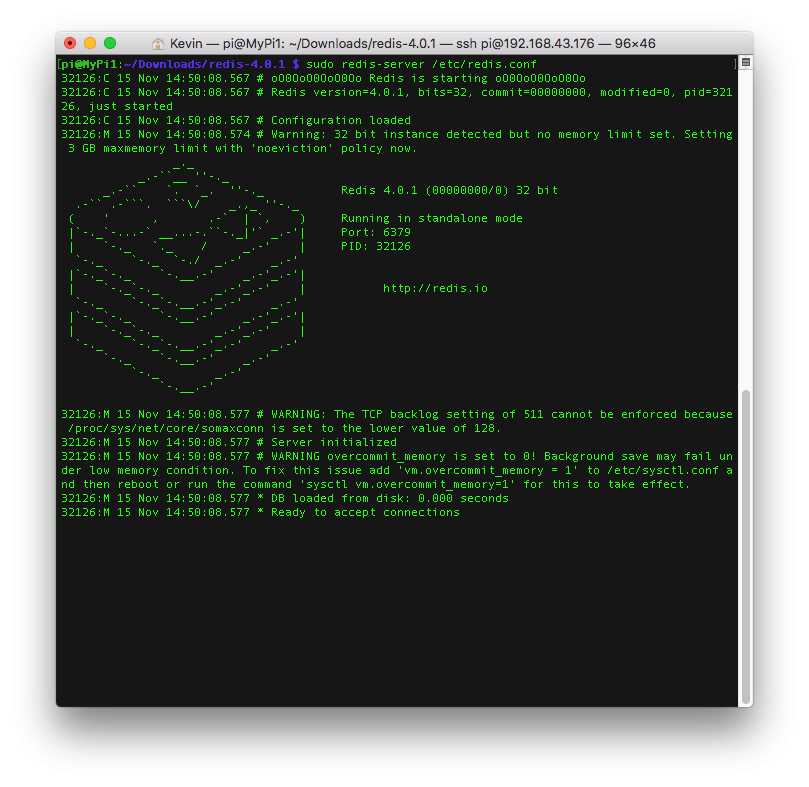Click the '3 GB maxmemory limit' line
Image resolution: width=809 pixels, height=787 pixels.
click(x=242, y=149)
